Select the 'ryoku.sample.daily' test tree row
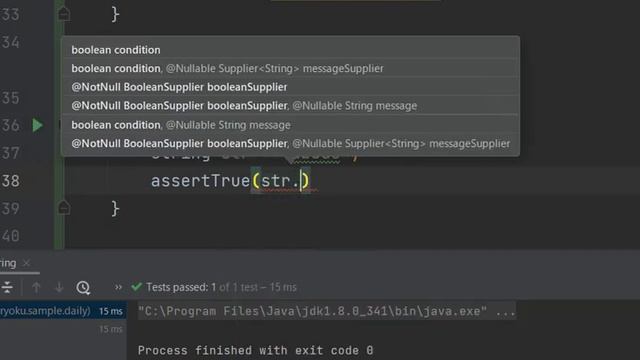The height and width of the screenshot is (360, 640). pos(63,311)
